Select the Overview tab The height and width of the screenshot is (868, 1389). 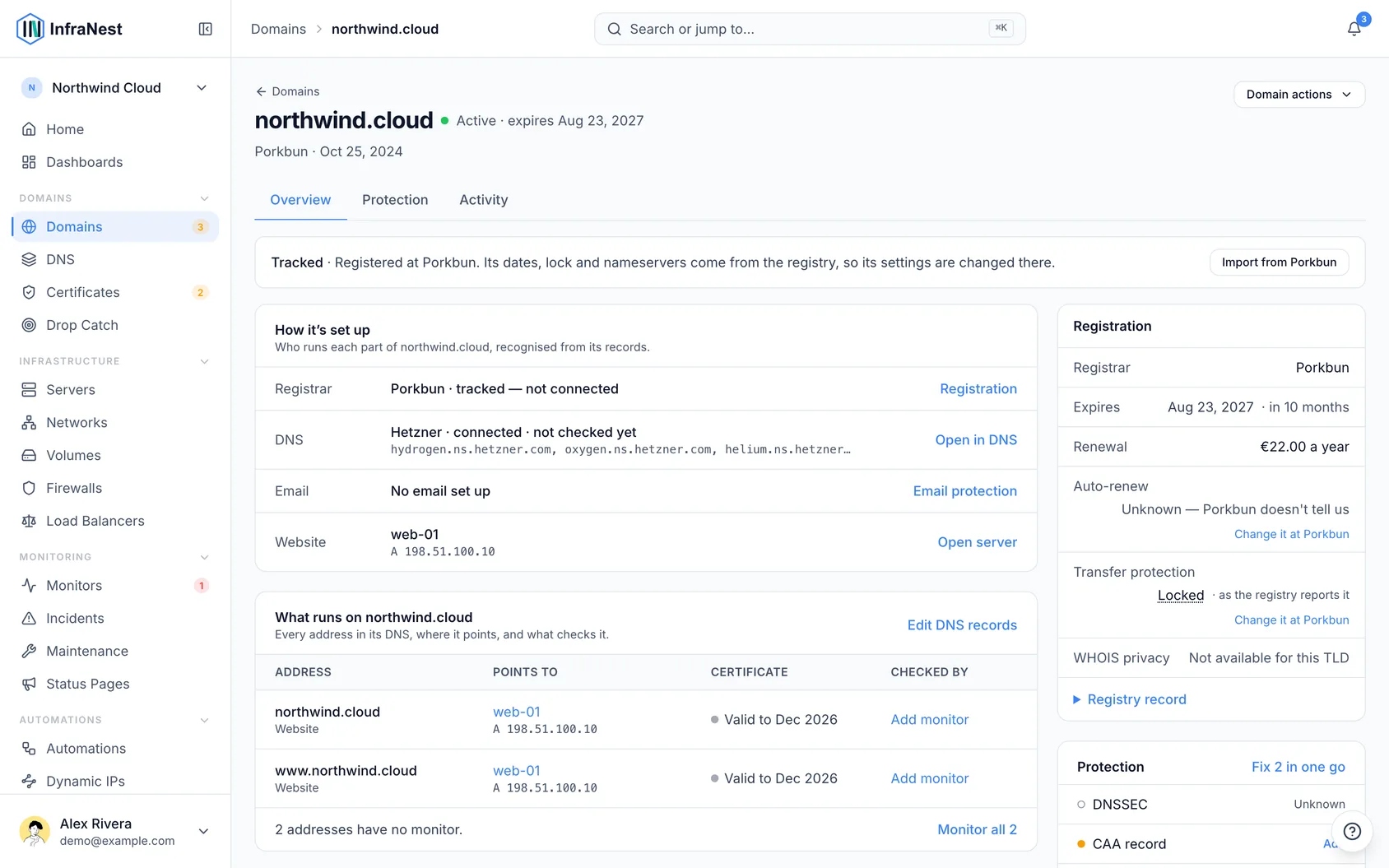pos(300,200)
